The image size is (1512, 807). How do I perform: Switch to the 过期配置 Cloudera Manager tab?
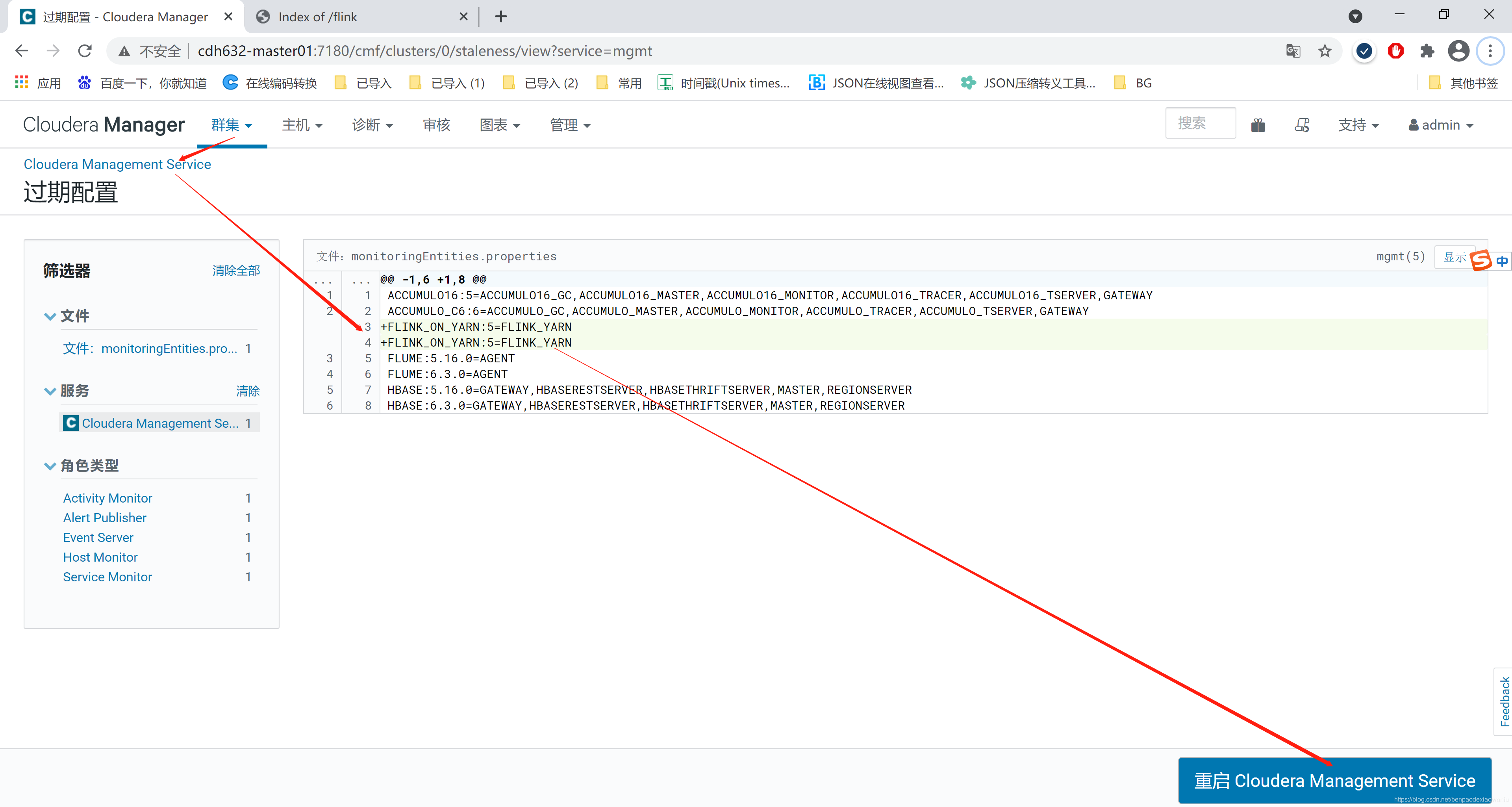tap(126, 17)
